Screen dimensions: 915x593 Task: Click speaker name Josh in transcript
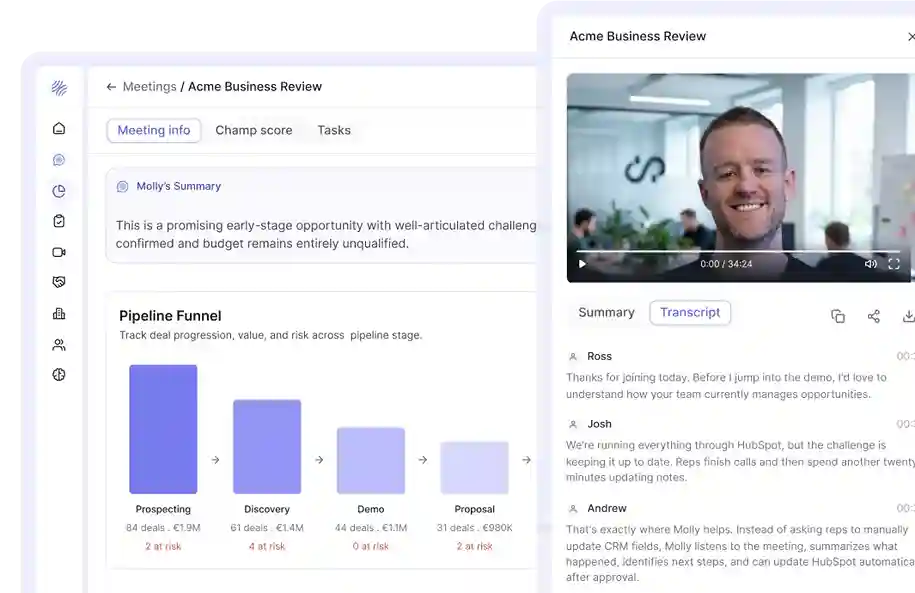point(599,424)
